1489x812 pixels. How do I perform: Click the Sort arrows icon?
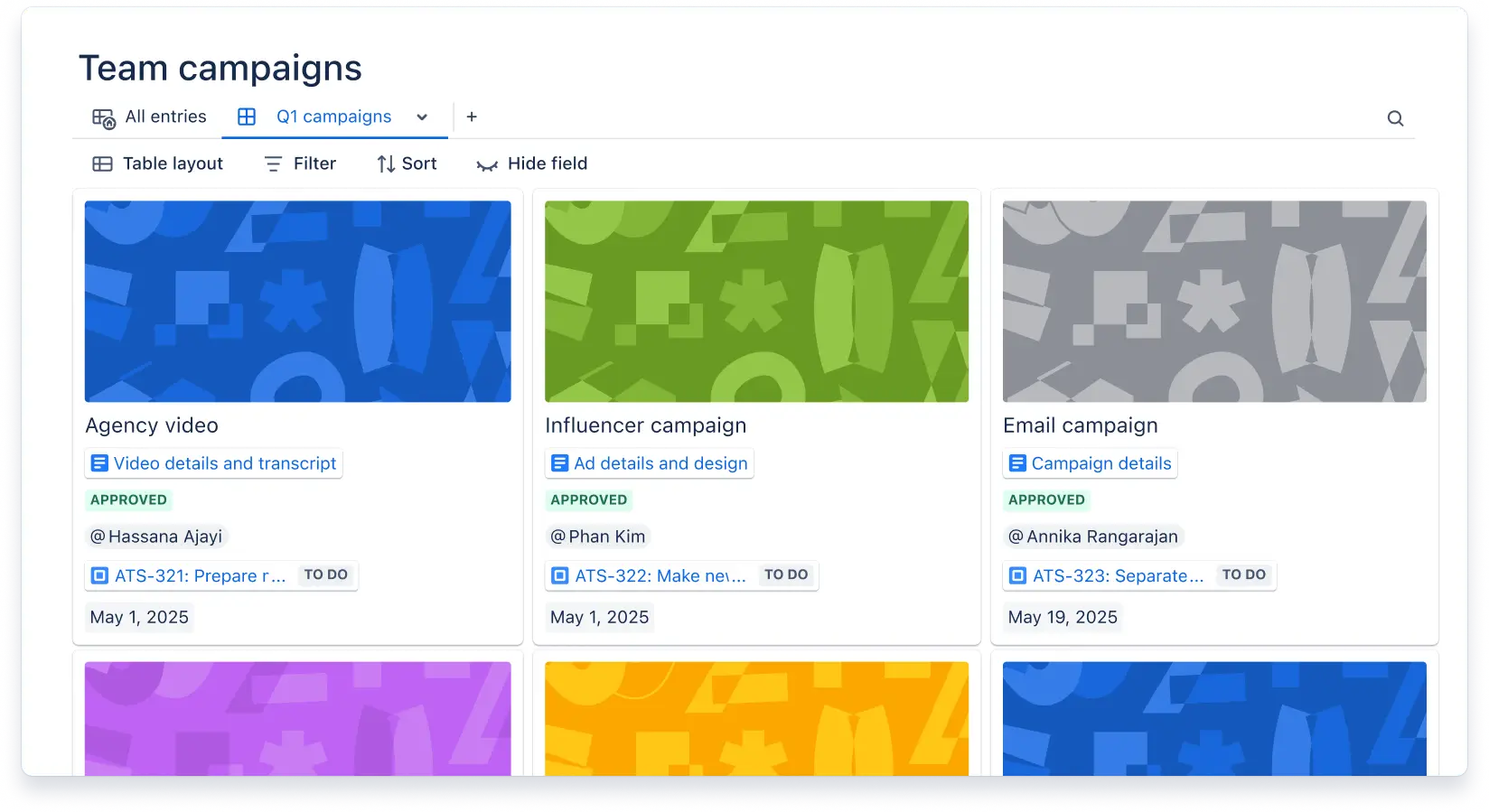pyautogui.click(x=386, y=163)
